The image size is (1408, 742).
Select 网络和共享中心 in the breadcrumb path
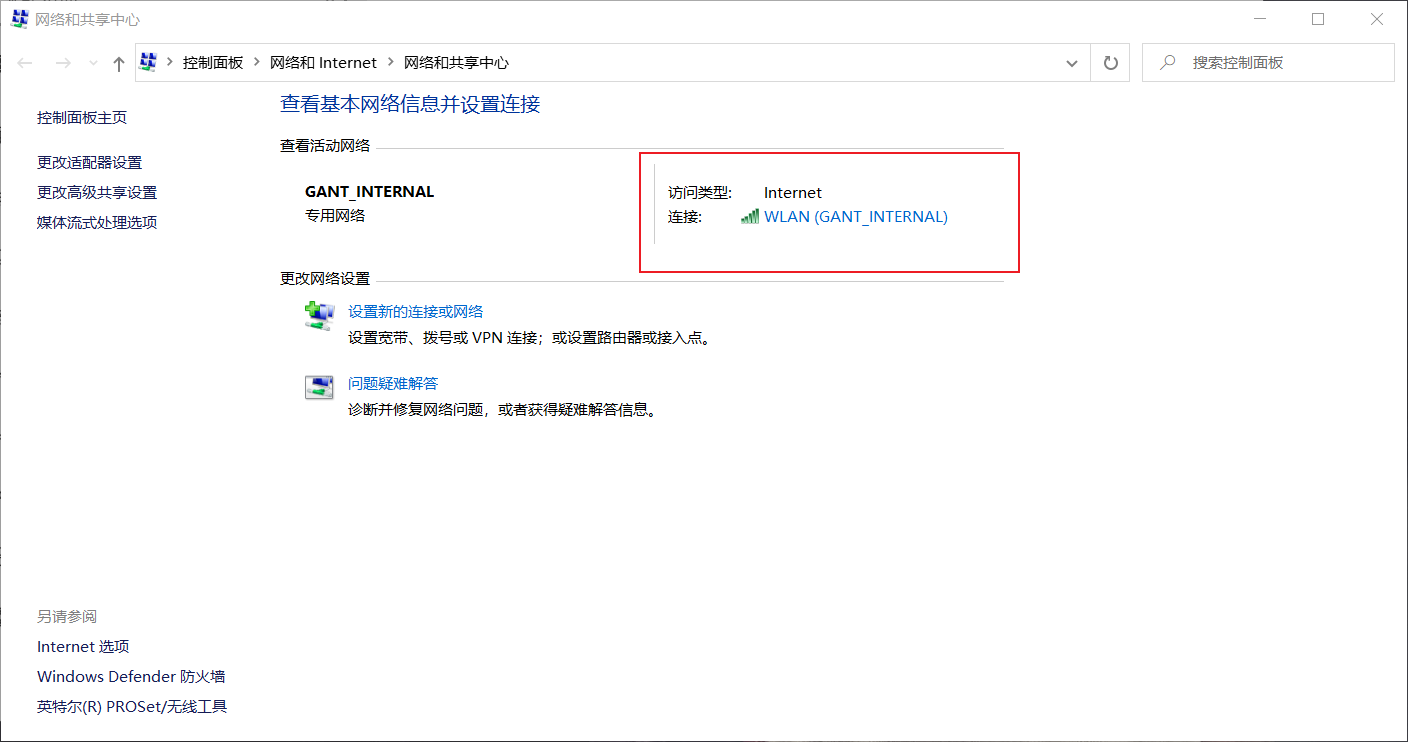tap(456, 62)
